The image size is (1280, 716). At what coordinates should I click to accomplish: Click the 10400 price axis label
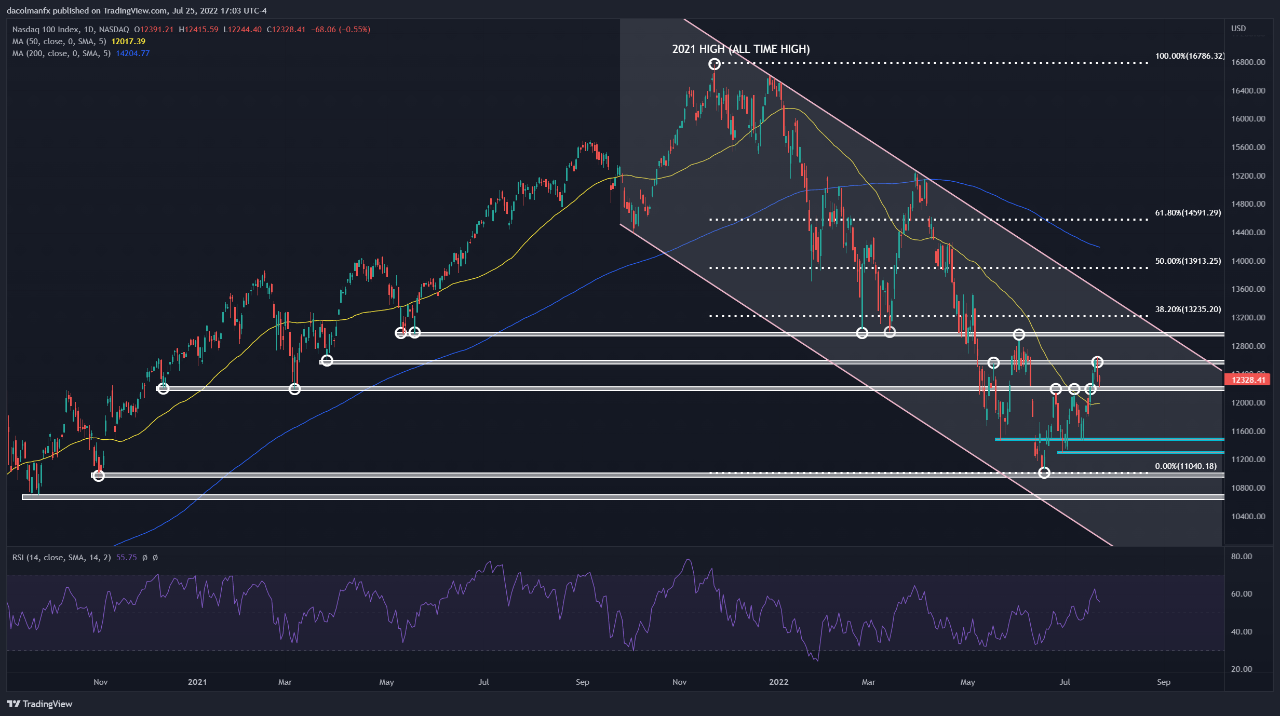pos(1246,516)
